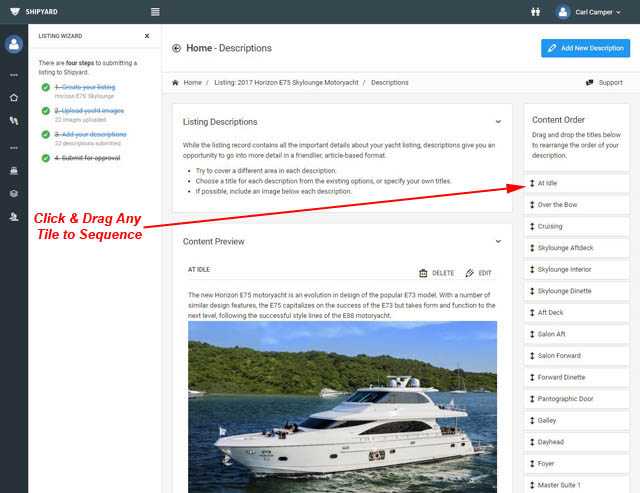Image resolution: width=640 pixels, height=493 pixels.
Task: Click the stacked box icon in sidebar
Action: pos(14,193)
